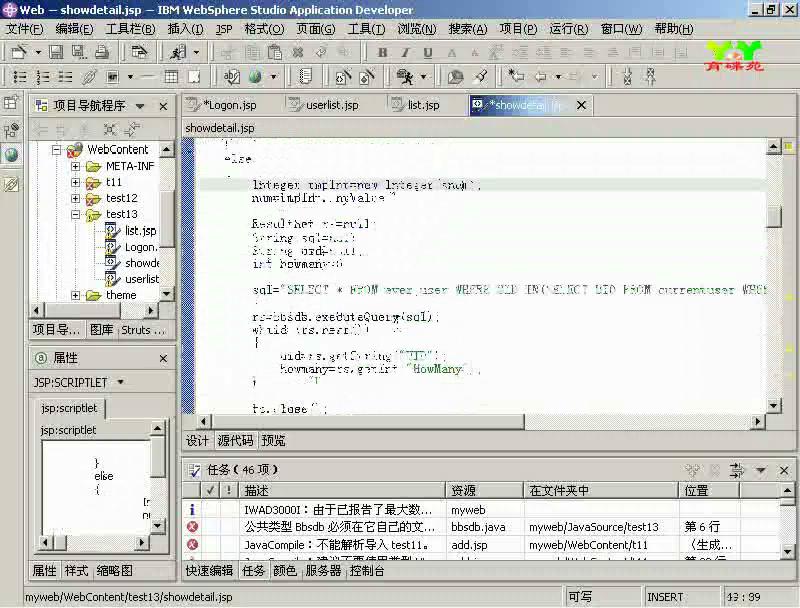Expand the theme folder
The image size is (800, 608).
click(x=75, y=295)
